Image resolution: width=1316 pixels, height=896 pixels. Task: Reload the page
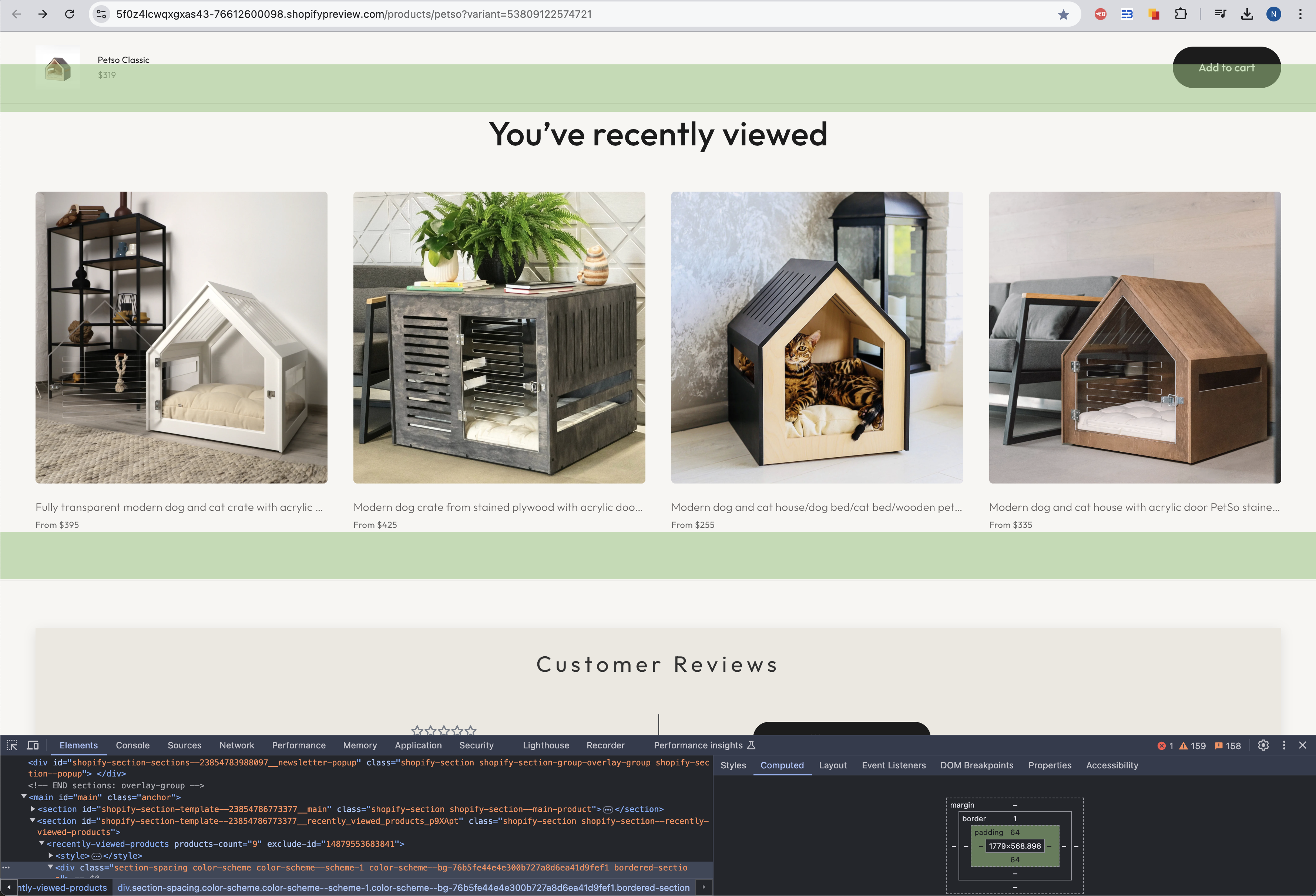pyautogui.click(x=70, y=14)
